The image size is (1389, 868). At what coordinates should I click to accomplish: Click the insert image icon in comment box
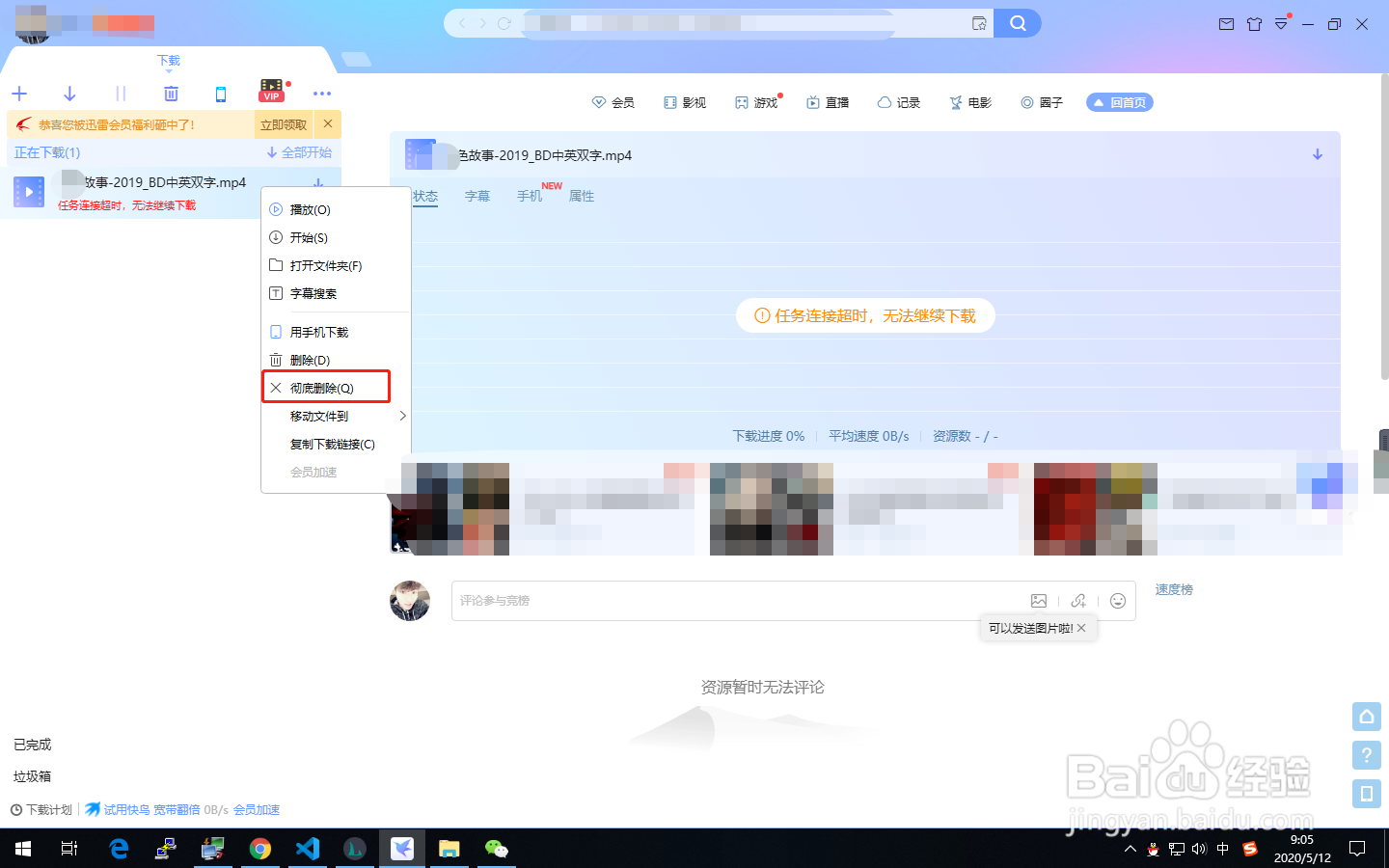(1039, 601)
